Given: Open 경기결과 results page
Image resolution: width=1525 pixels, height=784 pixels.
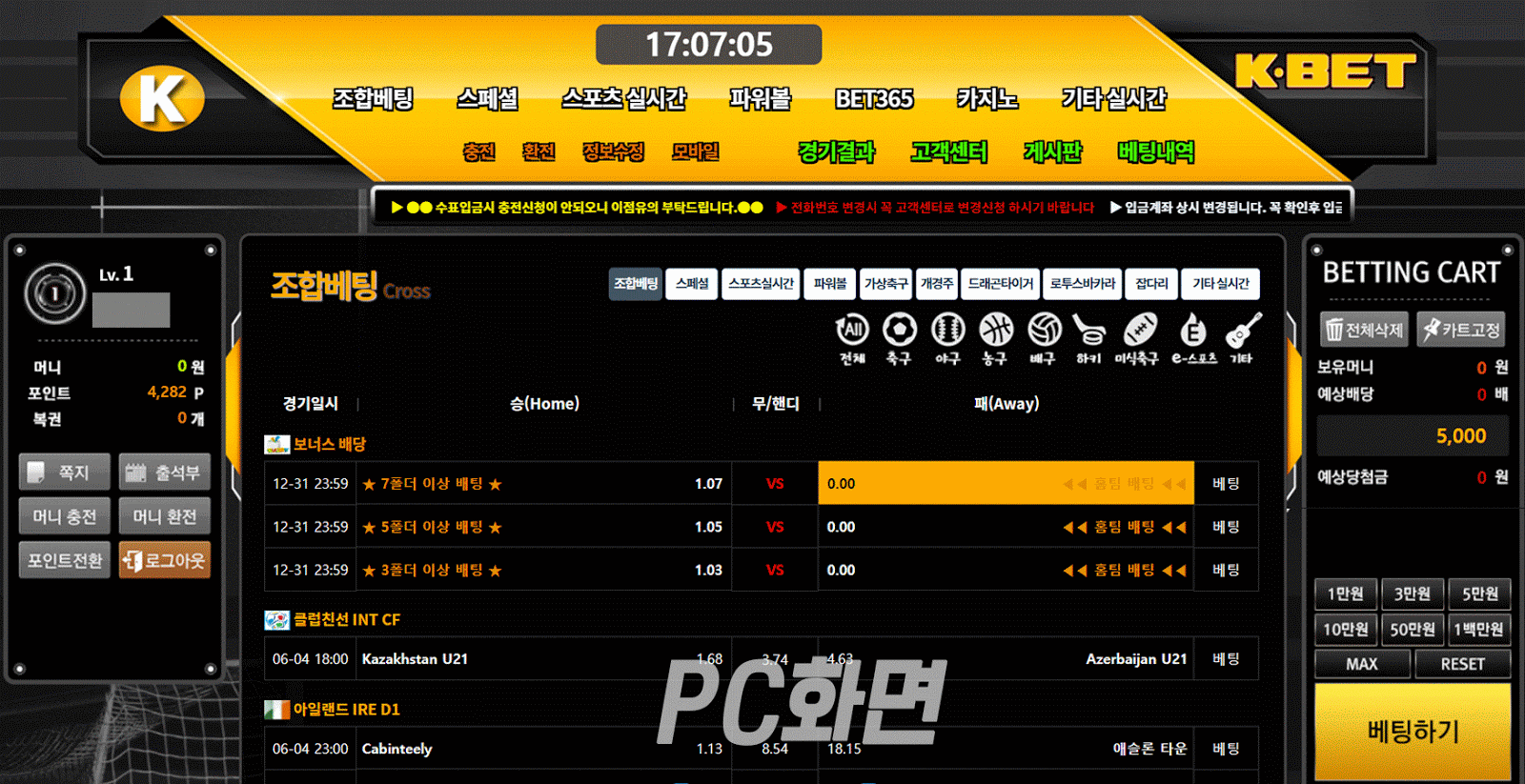Looking at the screenshot, I should click(836, 151).
